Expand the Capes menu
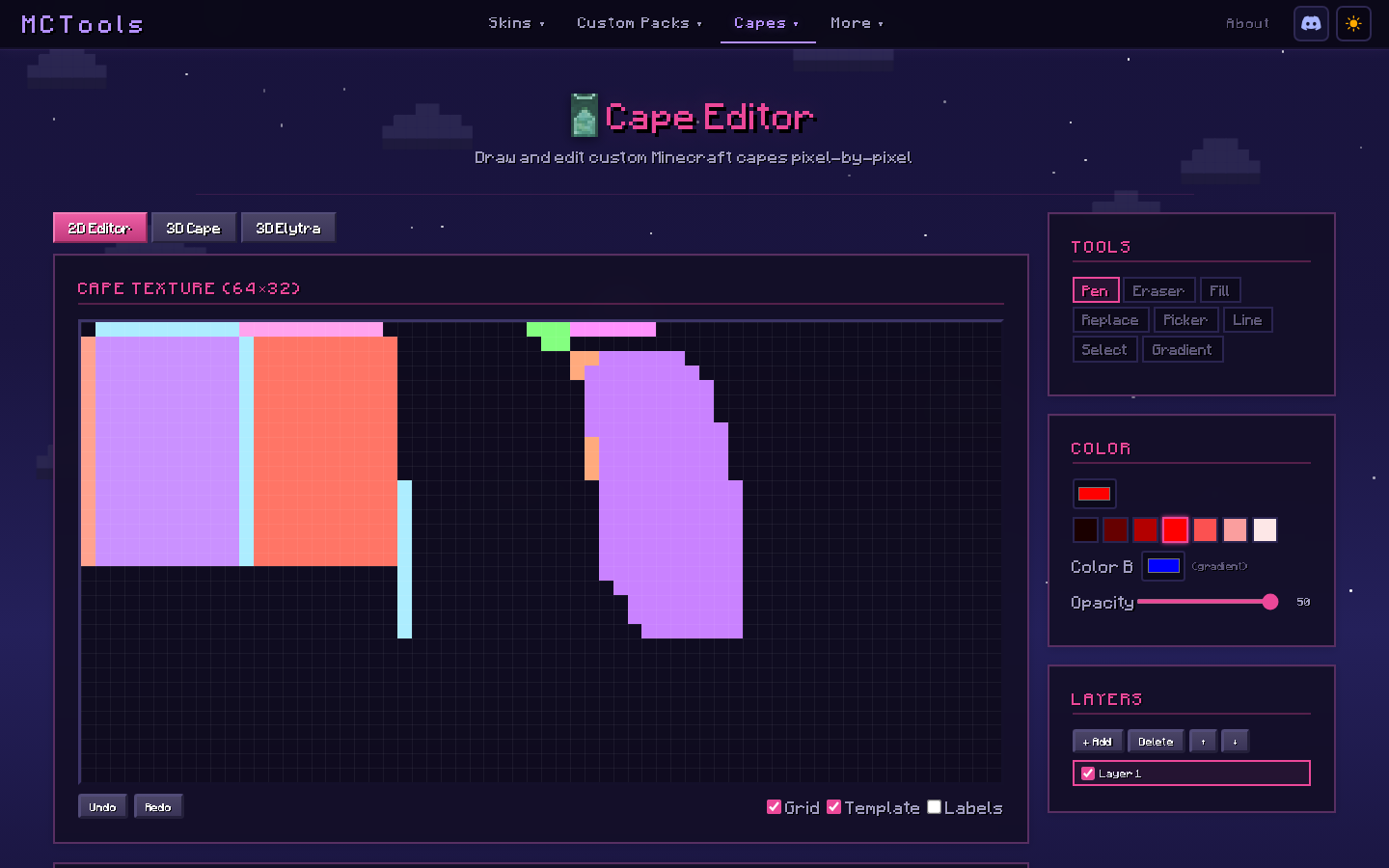This screenshot has height=868, width=1389. [767, 23]
